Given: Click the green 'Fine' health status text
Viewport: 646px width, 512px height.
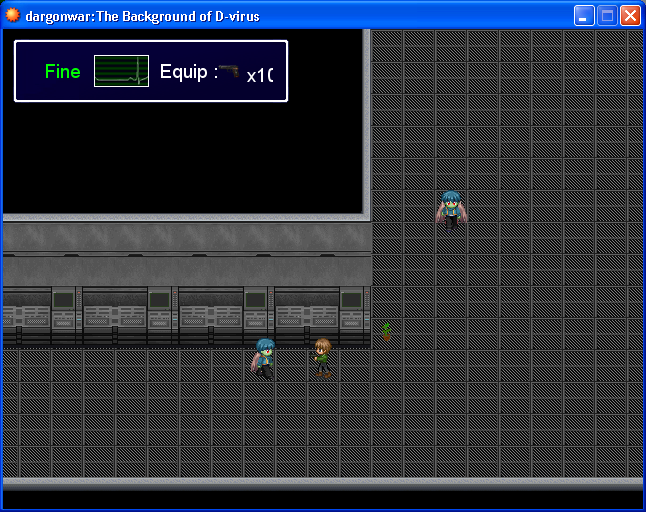Looking at the screenshot, I should coord(63,72).
